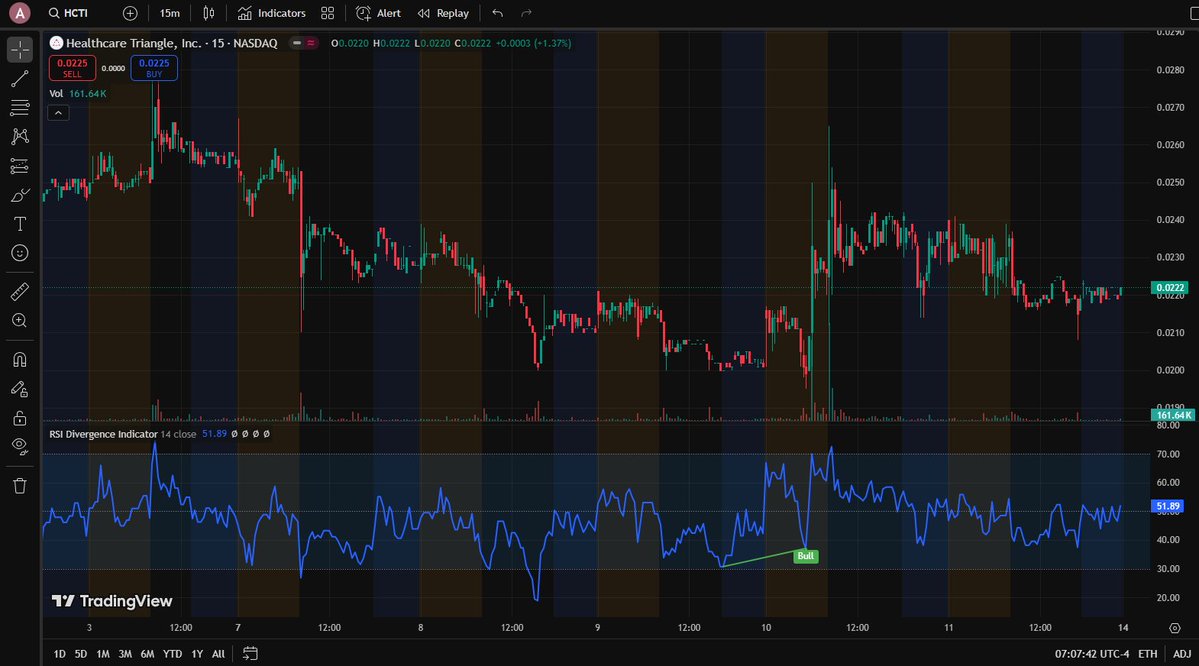Screen dimensions: 1199x666
Task: Undo the last chart action
Action: [498, 13]
